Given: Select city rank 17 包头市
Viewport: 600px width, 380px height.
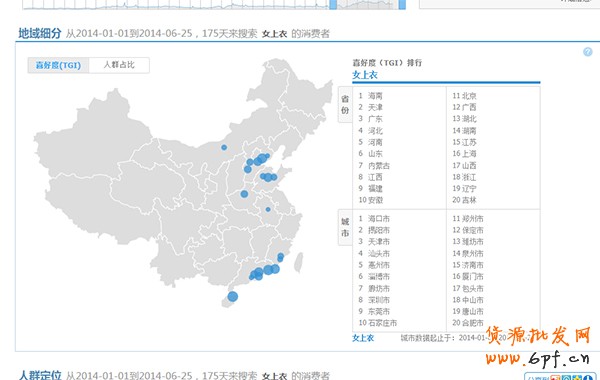Looking at the screenshot, I should point(468,288).
